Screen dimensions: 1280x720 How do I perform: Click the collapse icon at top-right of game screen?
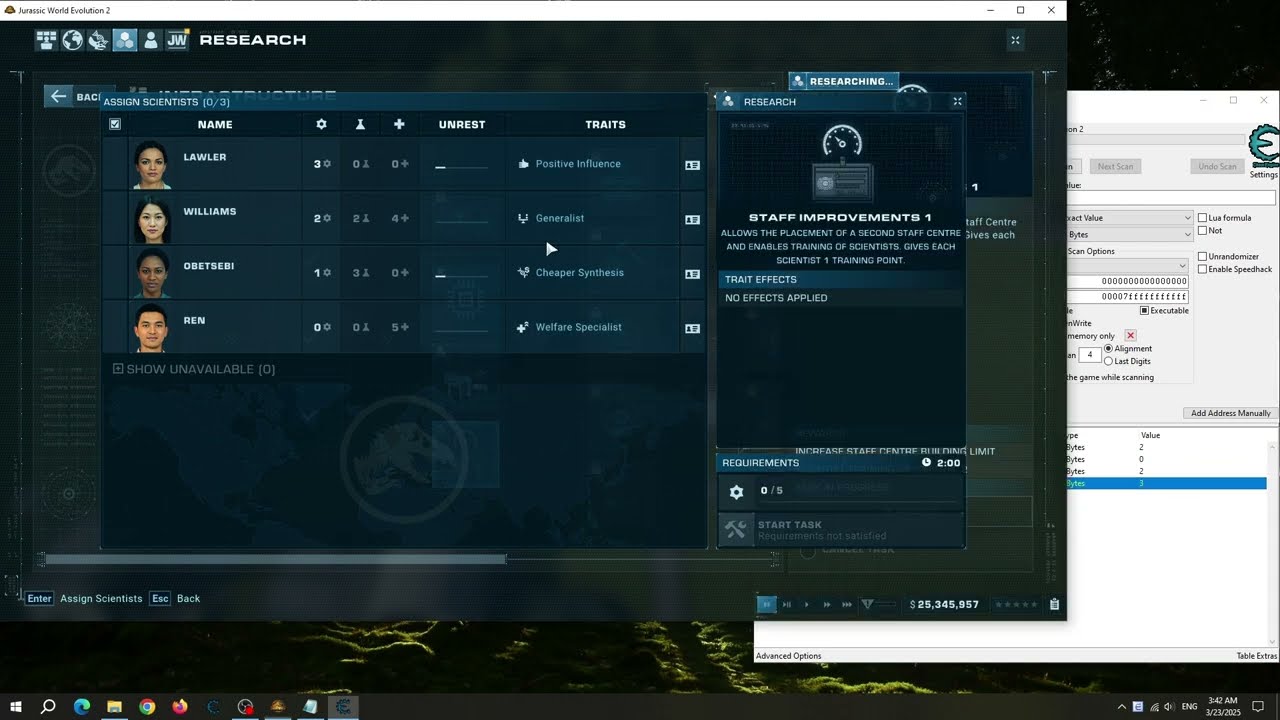1015,40
